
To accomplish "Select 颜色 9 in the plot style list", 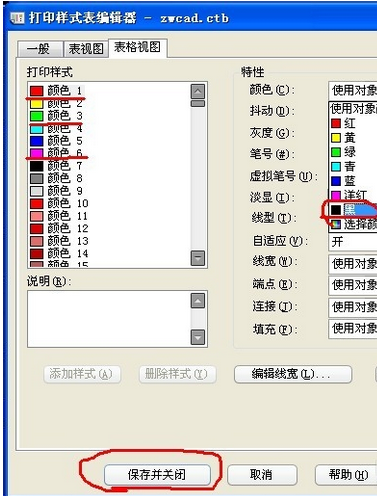I will click(x=57, y=191).
